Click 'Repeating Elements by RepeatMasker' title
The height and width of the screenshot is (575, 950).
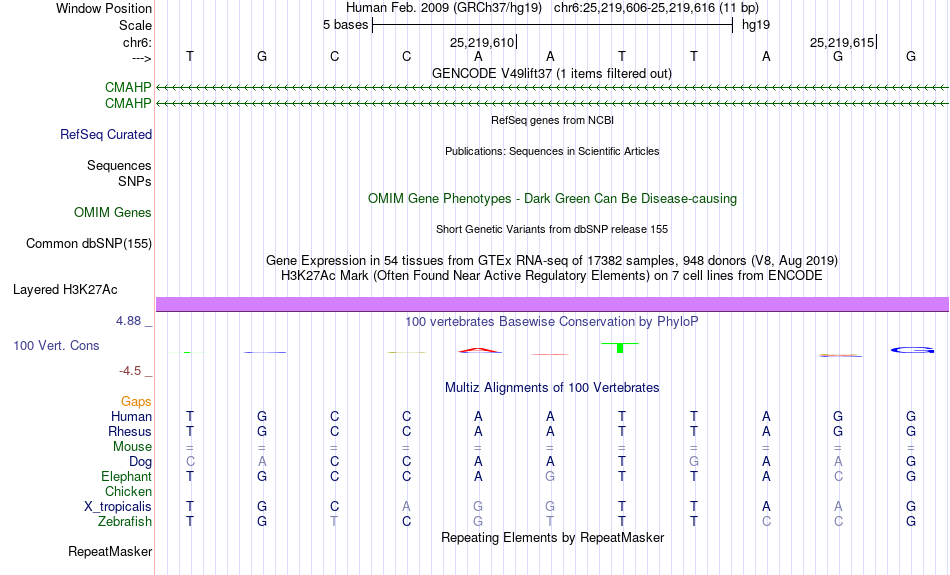552,538
